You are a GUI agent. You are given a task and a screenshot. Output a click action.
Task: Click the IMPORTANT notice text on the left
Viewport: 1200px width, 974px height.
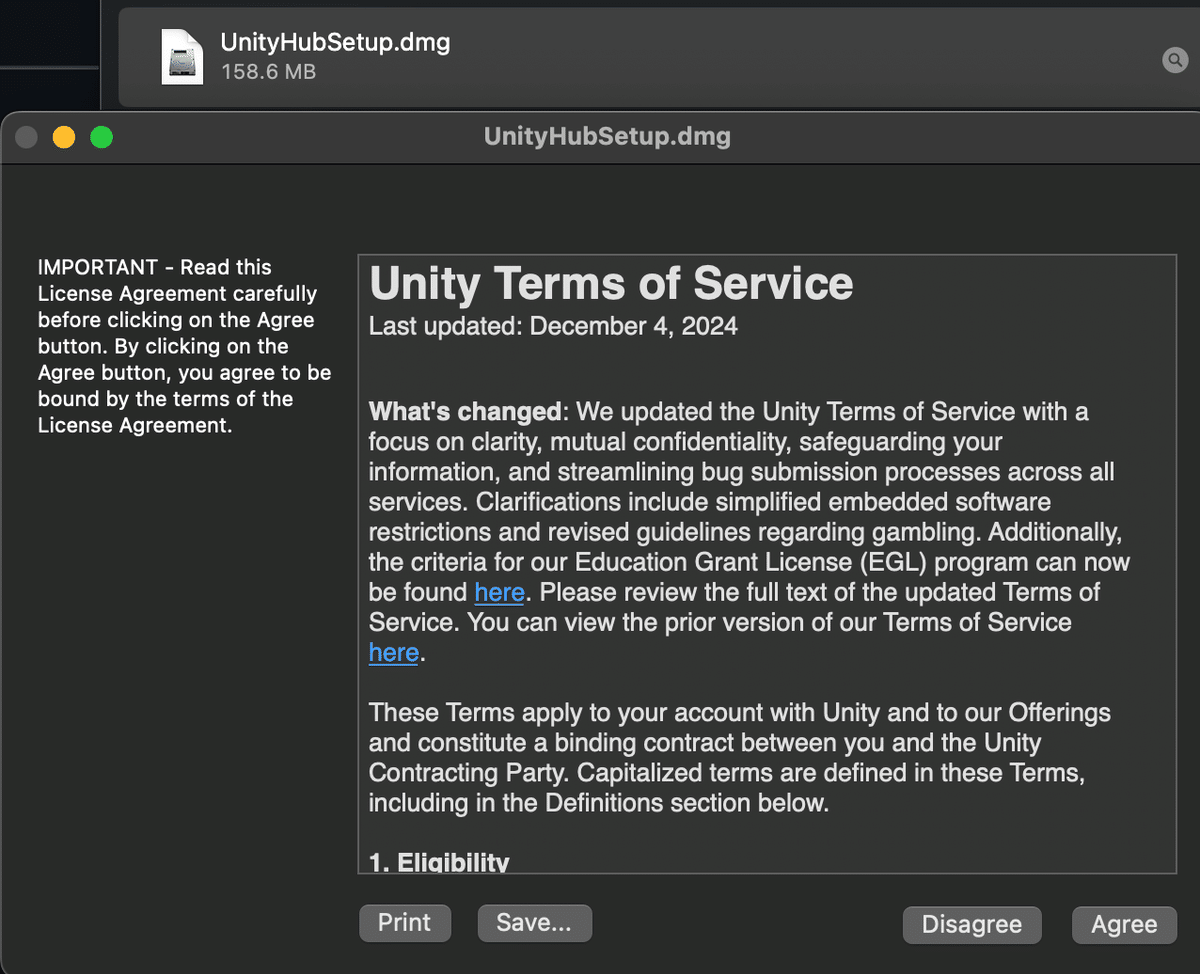[x=183, y=346]
